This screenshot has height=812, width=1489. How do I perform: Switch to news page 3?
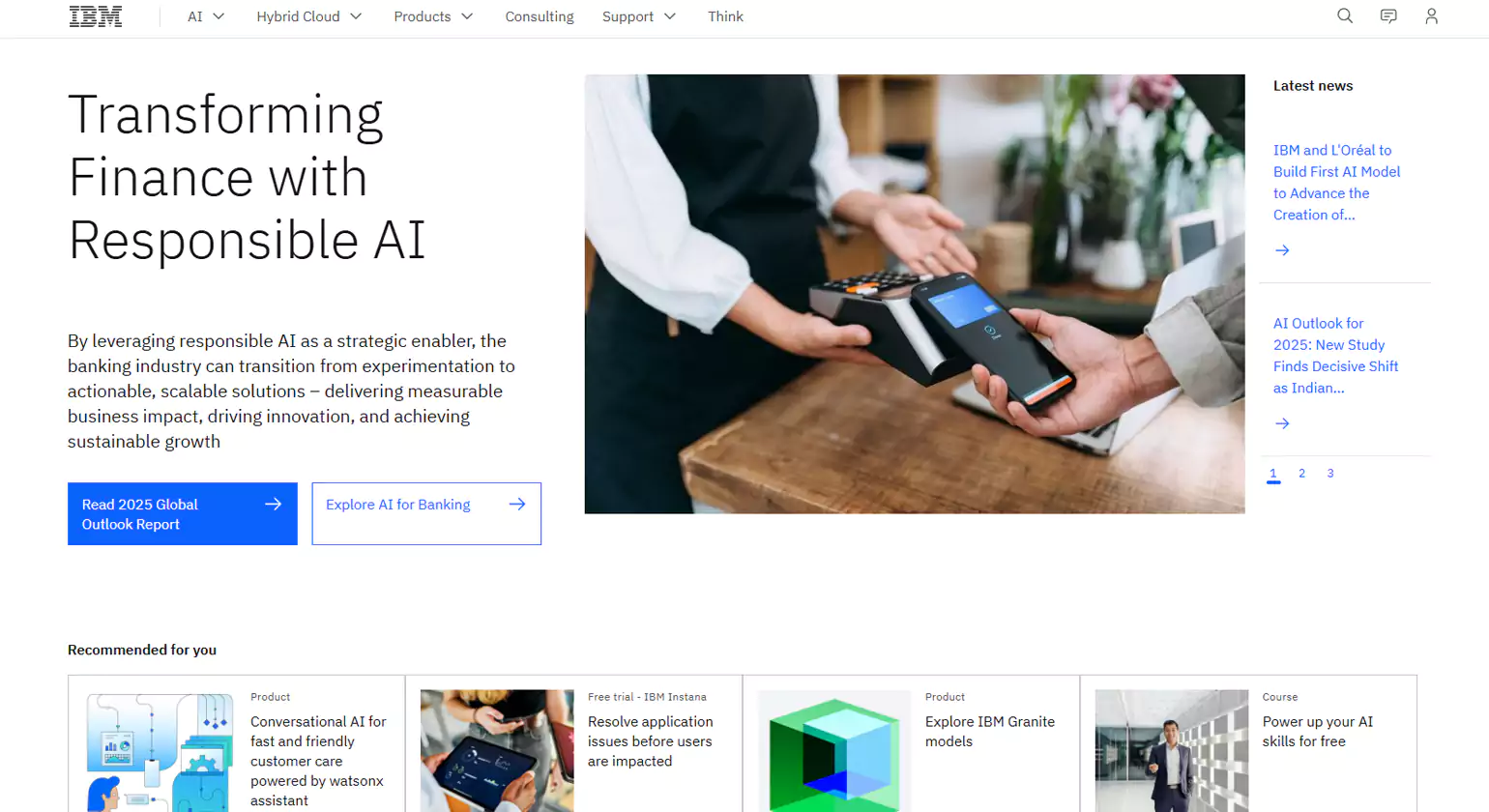click(x=1330, y=474)
